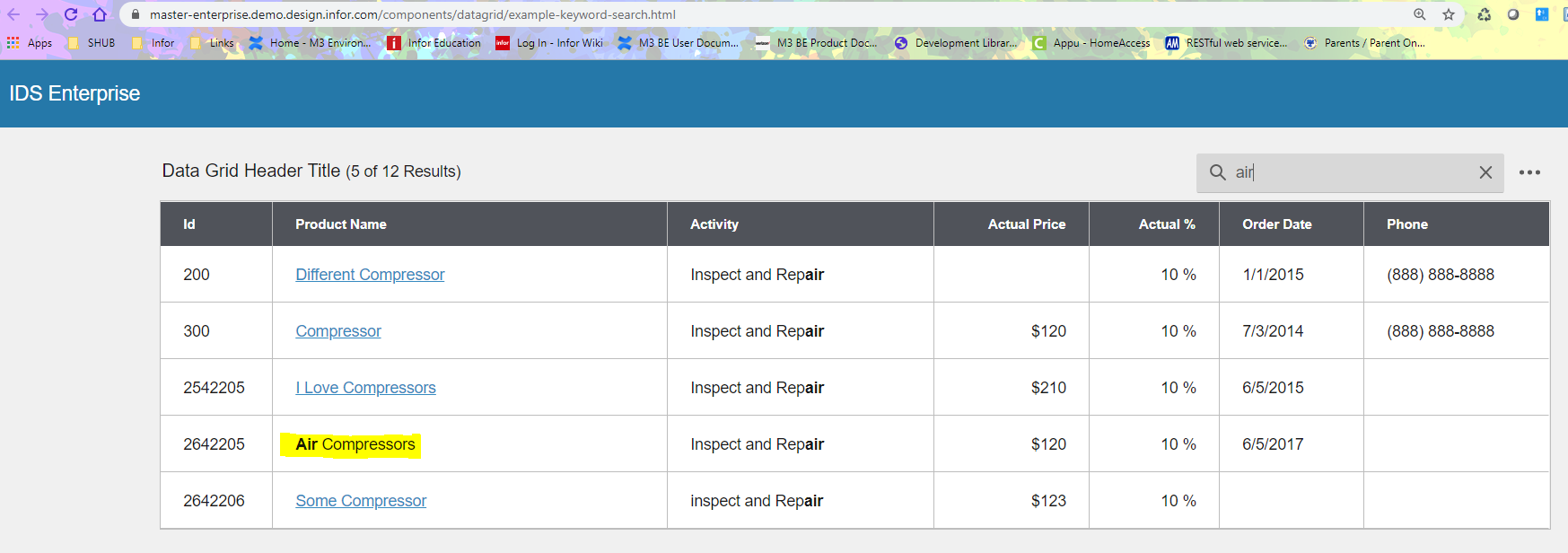Click the browser forward arrow
The height and width of the screenshot is (553, 1568).
[x=42, y=14]
